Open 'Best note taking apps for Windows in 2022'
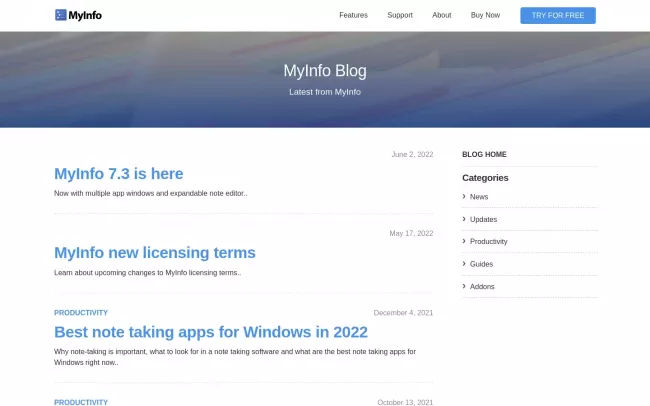 (x=211, y=332)
